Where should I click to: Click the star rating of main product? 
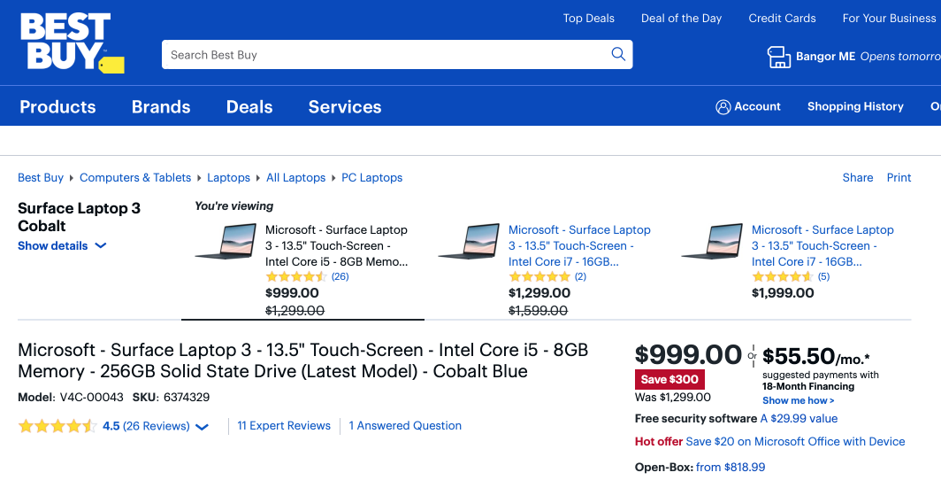click(57, 426)
